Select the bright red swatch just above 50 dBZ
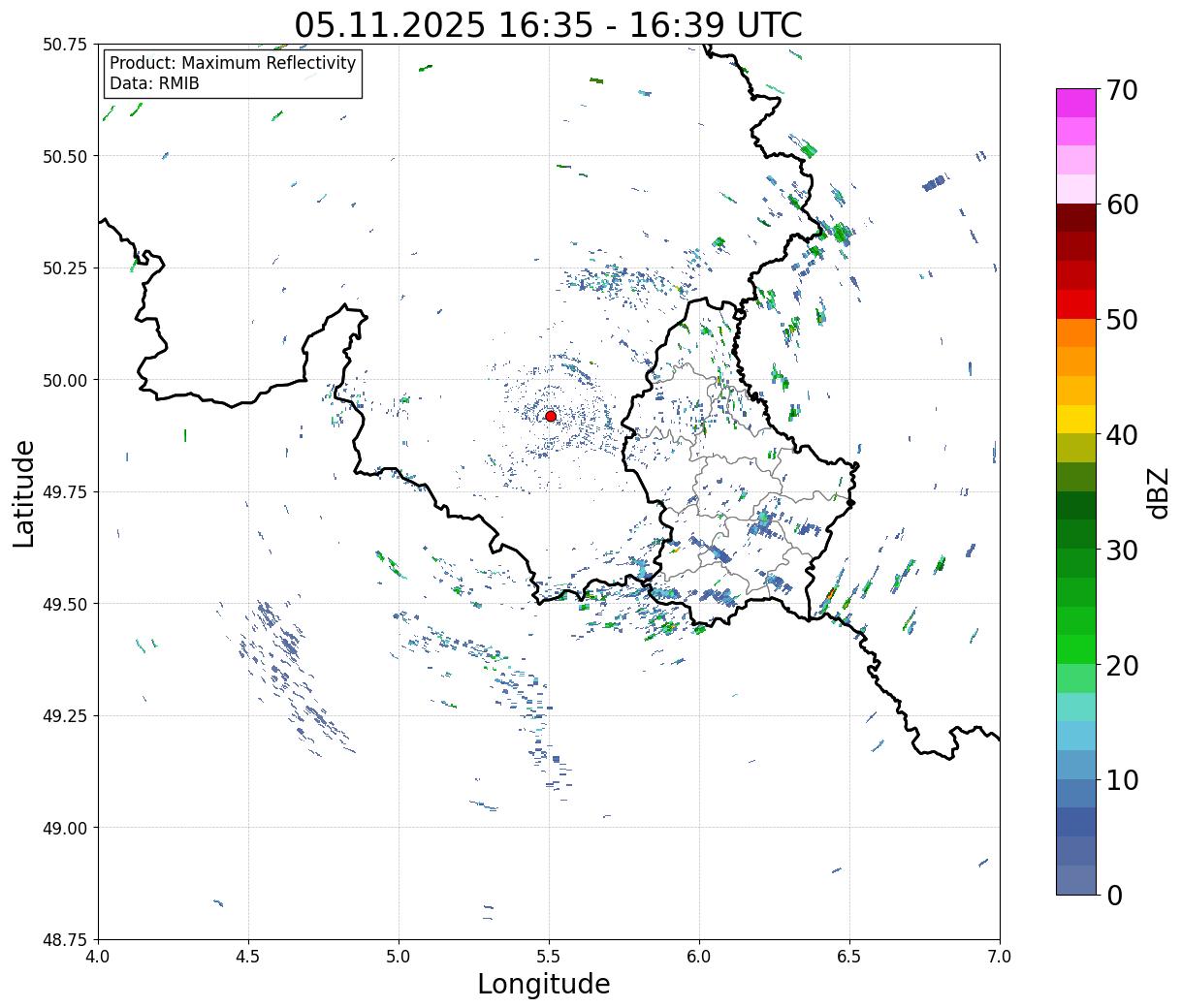 pyautogui.click(x=1075, y=304)
